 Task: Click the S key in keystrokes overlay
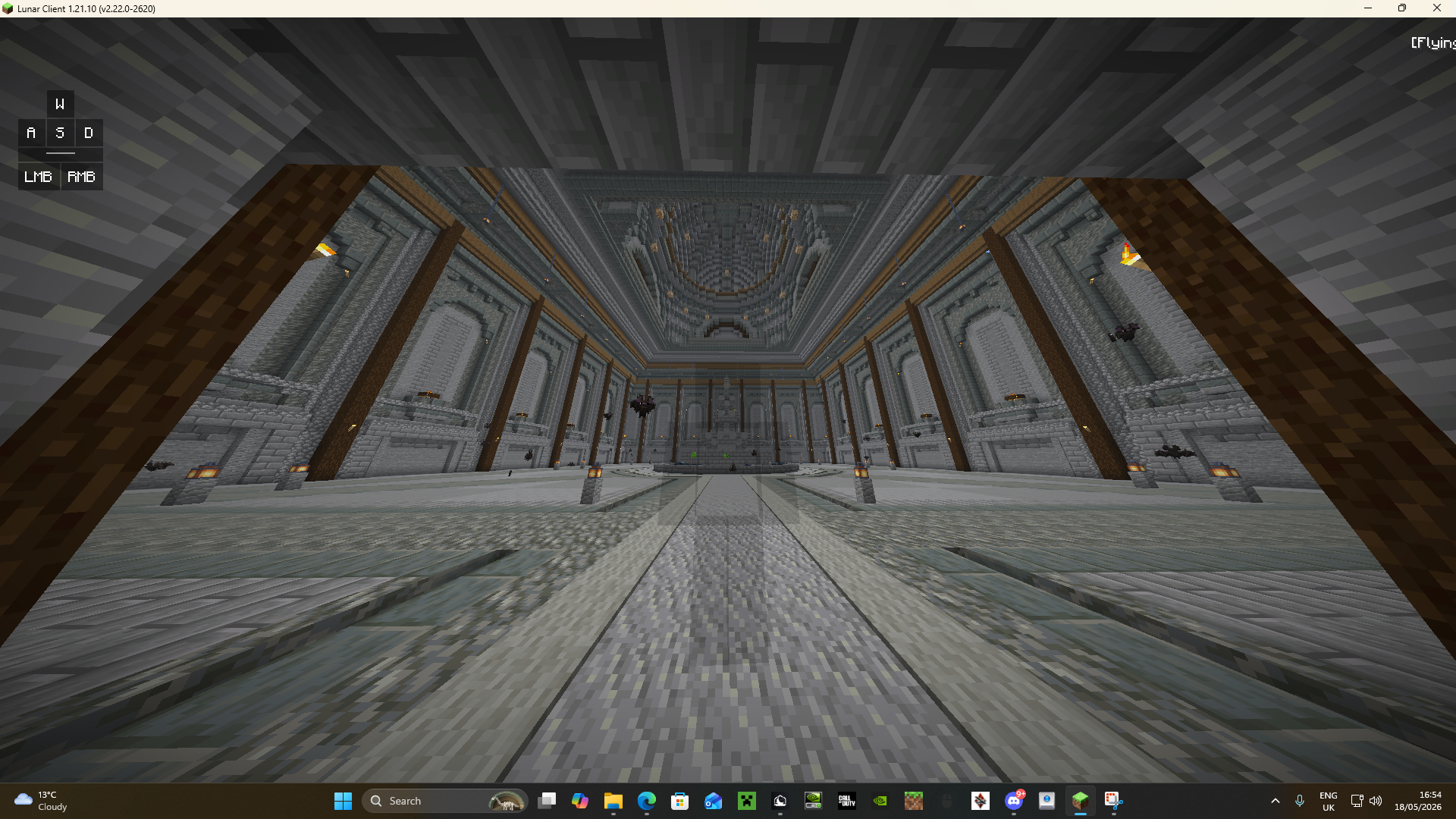click(x=60, y=133)
